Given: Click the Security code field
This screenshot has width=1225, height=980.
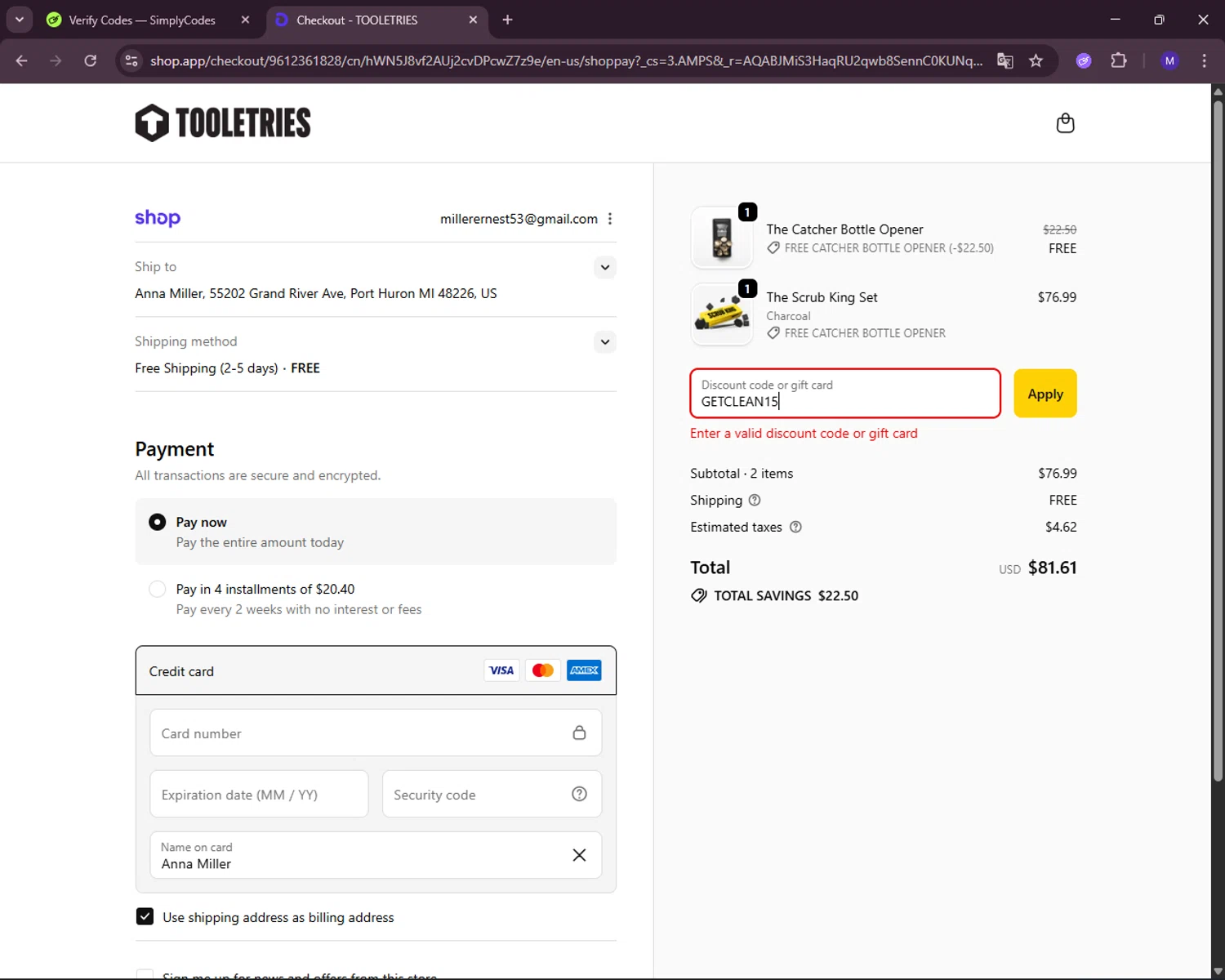Looking at the screenshot, I should [x=492, y=794].
